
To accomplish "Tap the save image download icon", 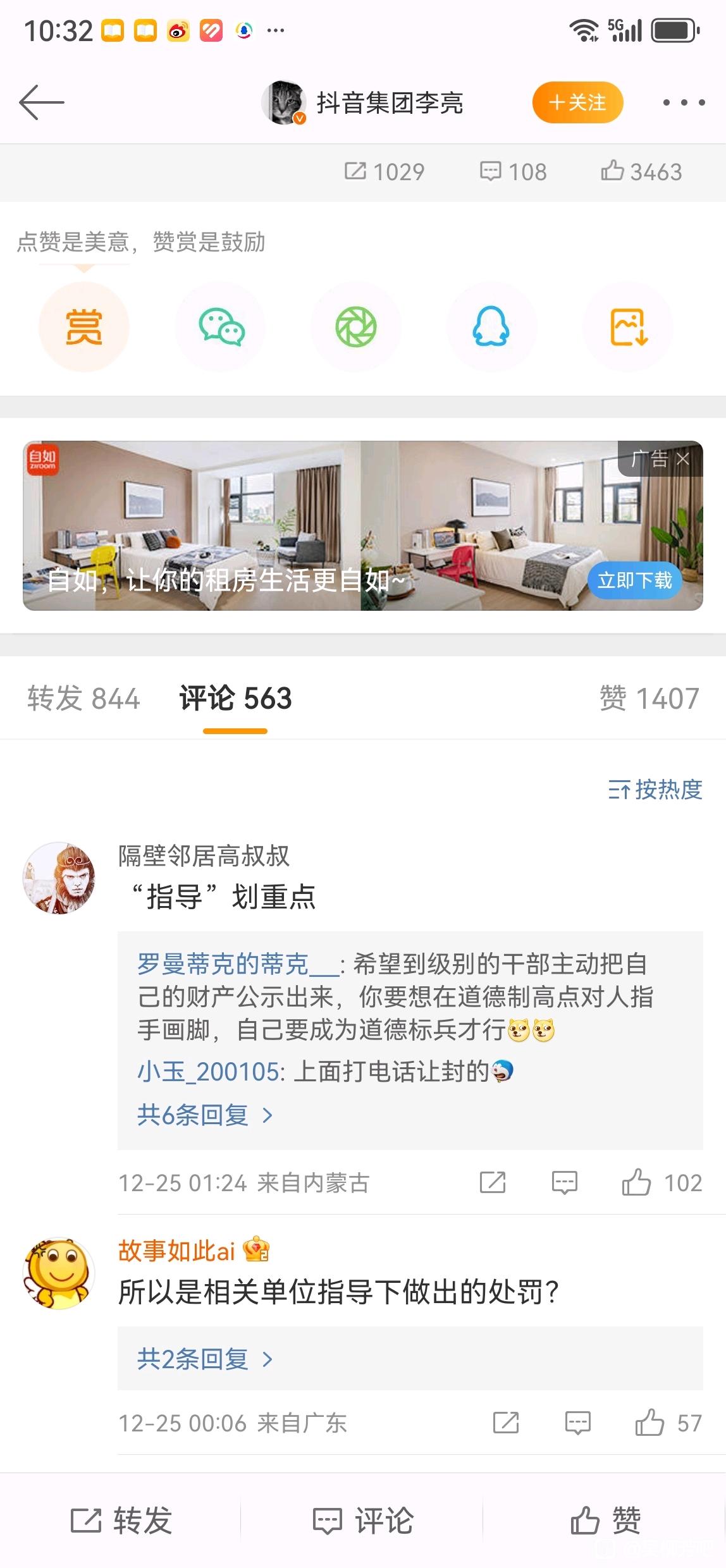I will click(627, 328).
